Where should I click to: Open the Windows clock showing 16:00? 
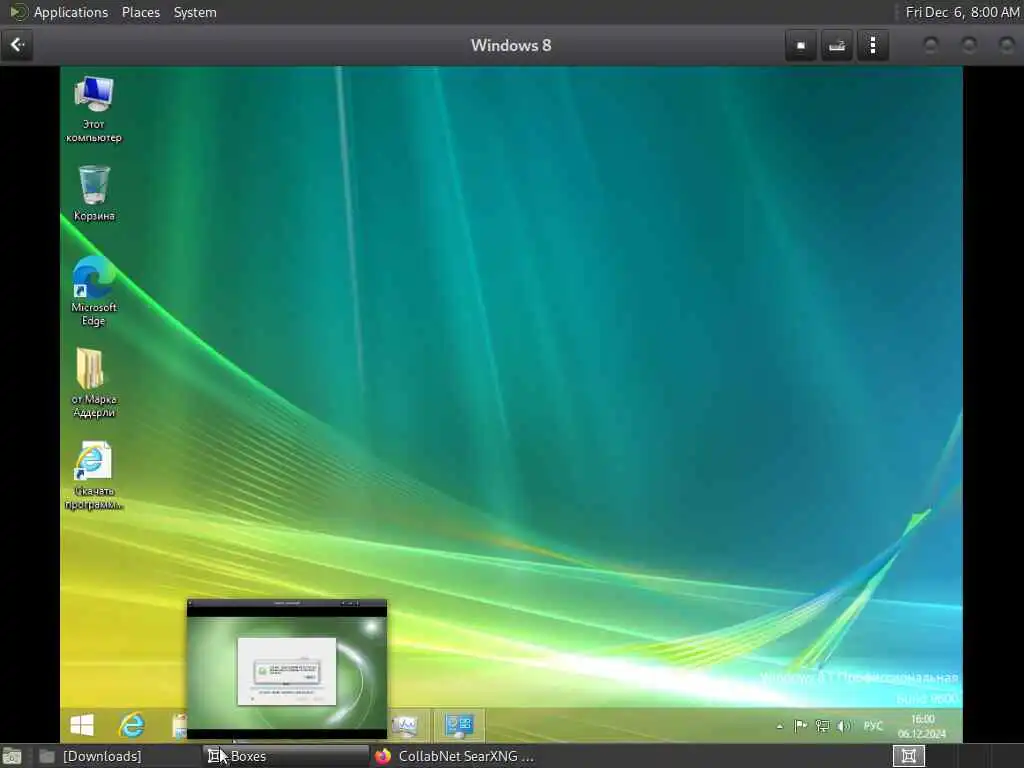pyautogui.click(x=921, y=726)
